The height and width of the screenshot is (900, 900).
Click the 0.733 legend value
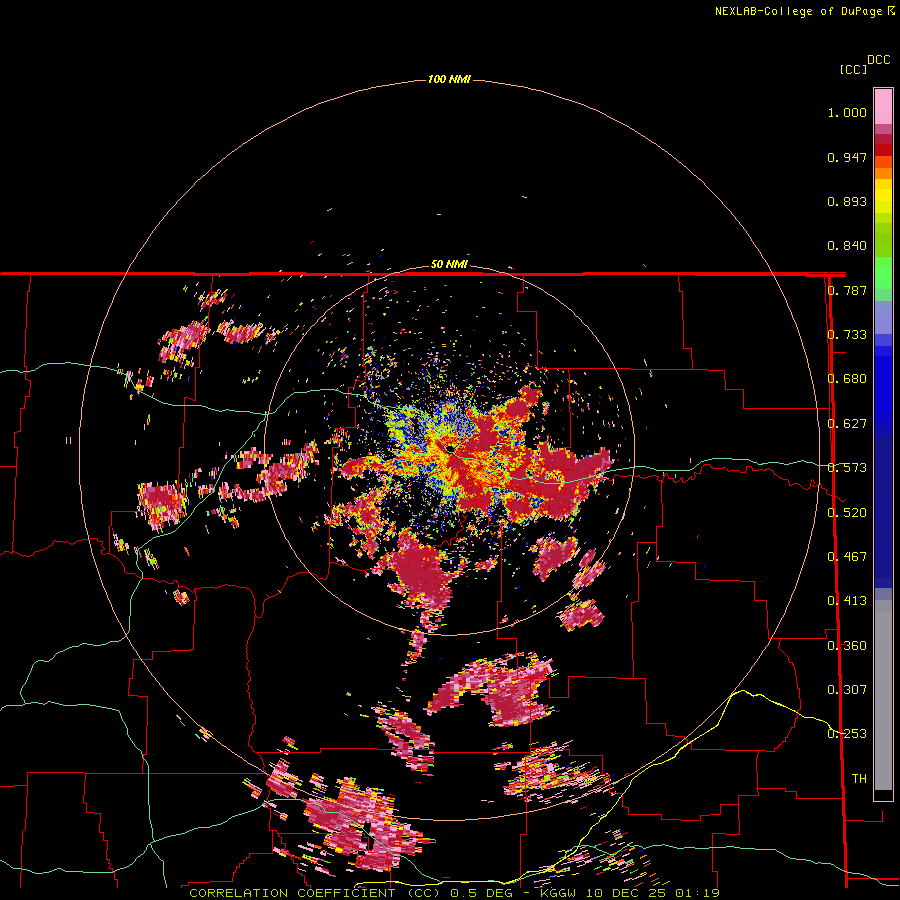click(847, 335)
